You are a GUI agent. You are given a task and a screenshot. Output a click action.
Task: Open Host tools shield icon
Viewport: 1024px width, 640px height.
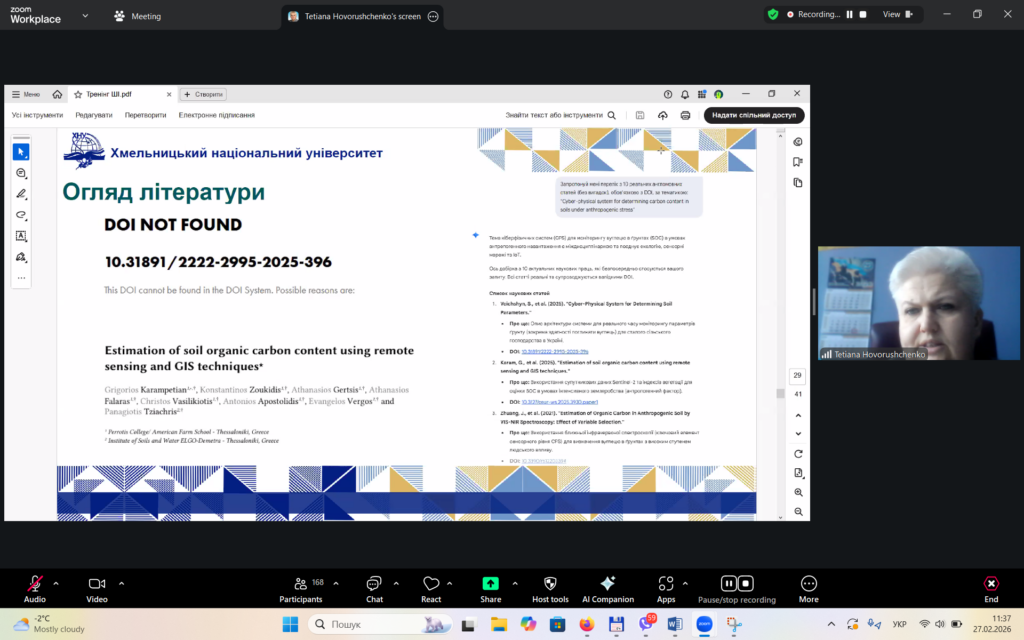click(549, 584)
